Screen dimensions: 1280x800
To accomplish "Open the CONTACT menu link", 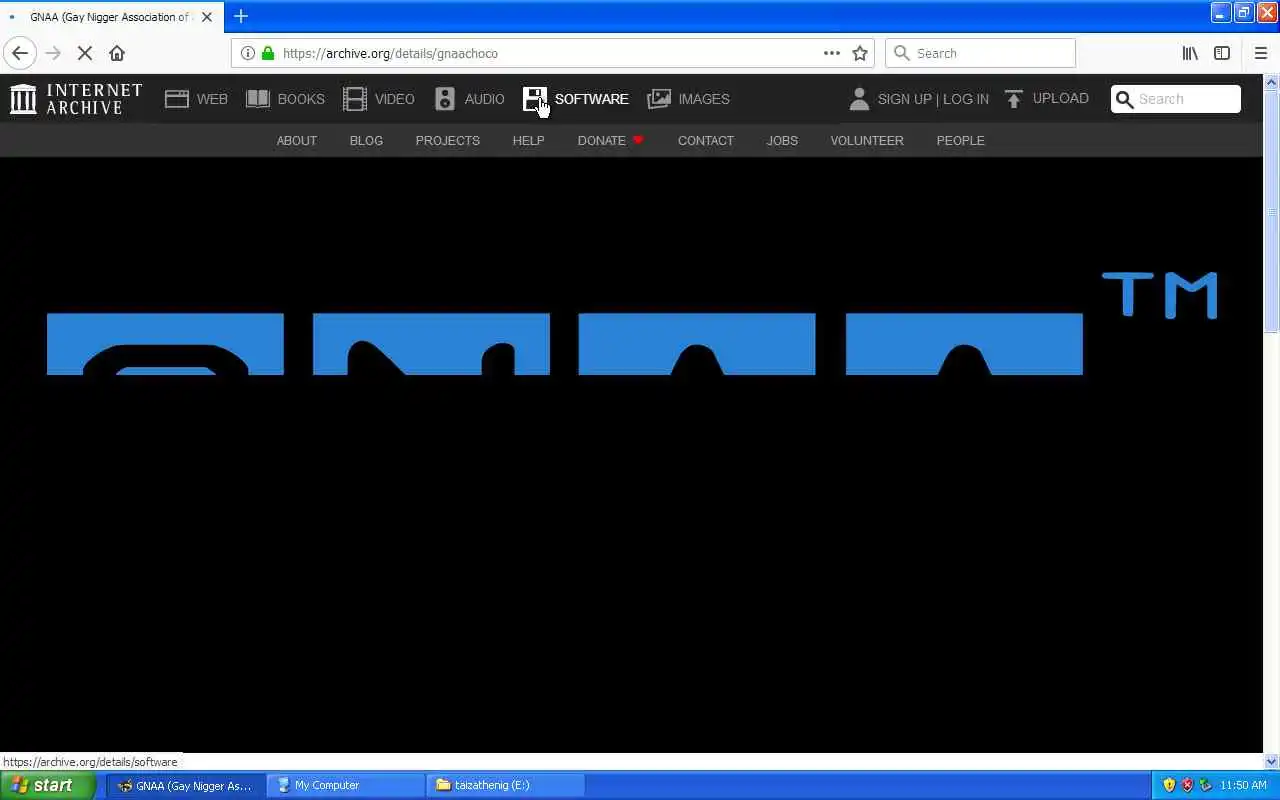I will pyautogui.click(x=706, y=140).
